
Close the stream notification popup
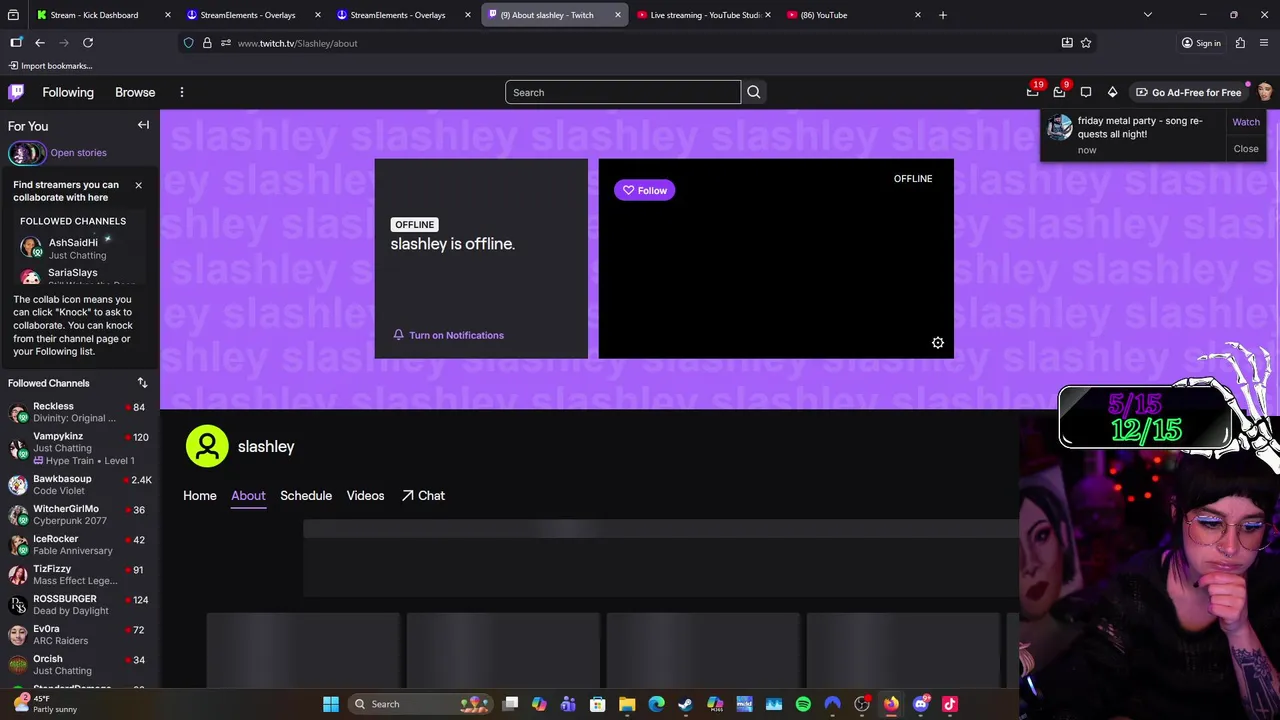point(1246,149)
